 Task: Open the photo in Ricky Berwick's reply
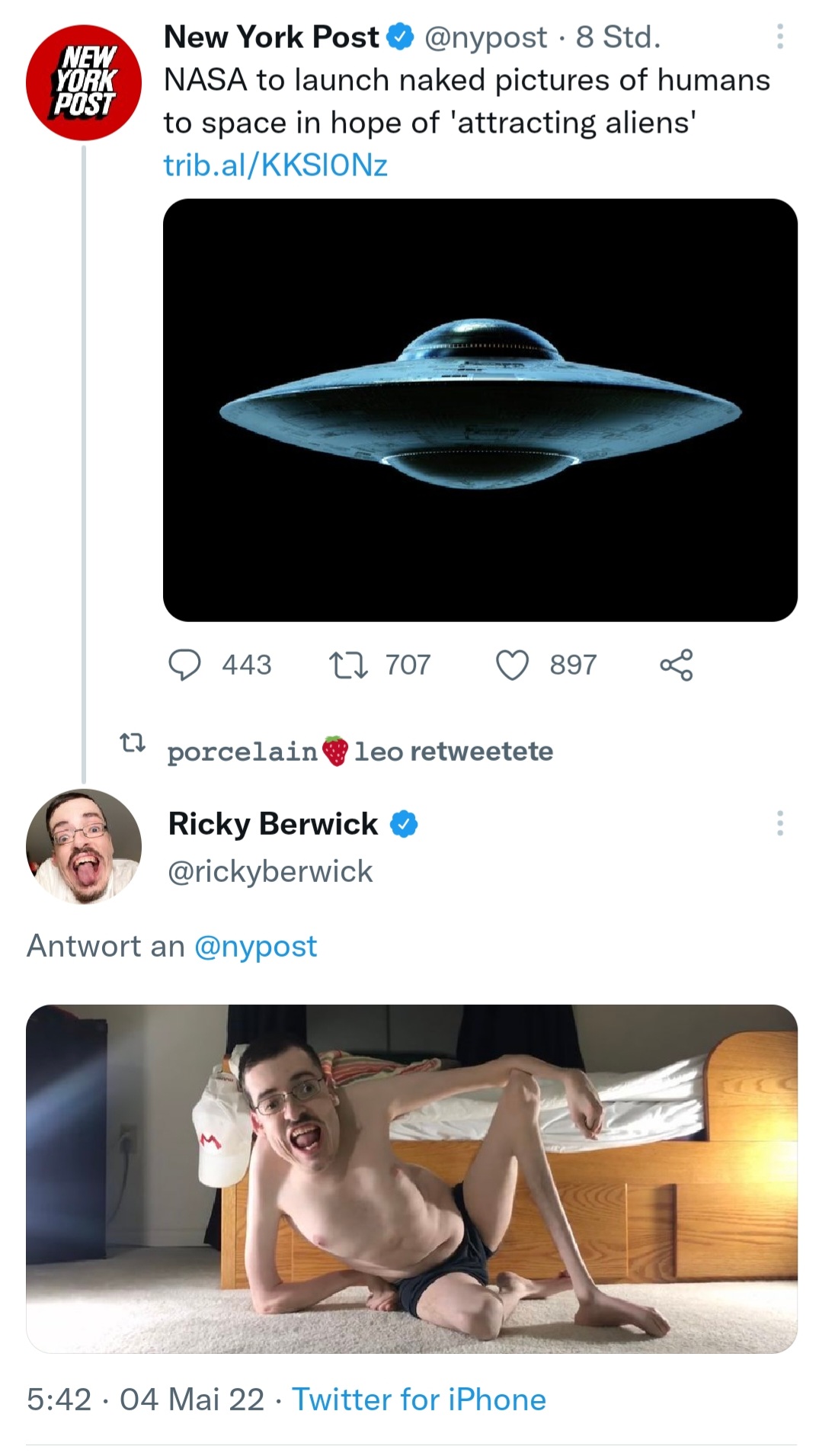(411, 1179)
